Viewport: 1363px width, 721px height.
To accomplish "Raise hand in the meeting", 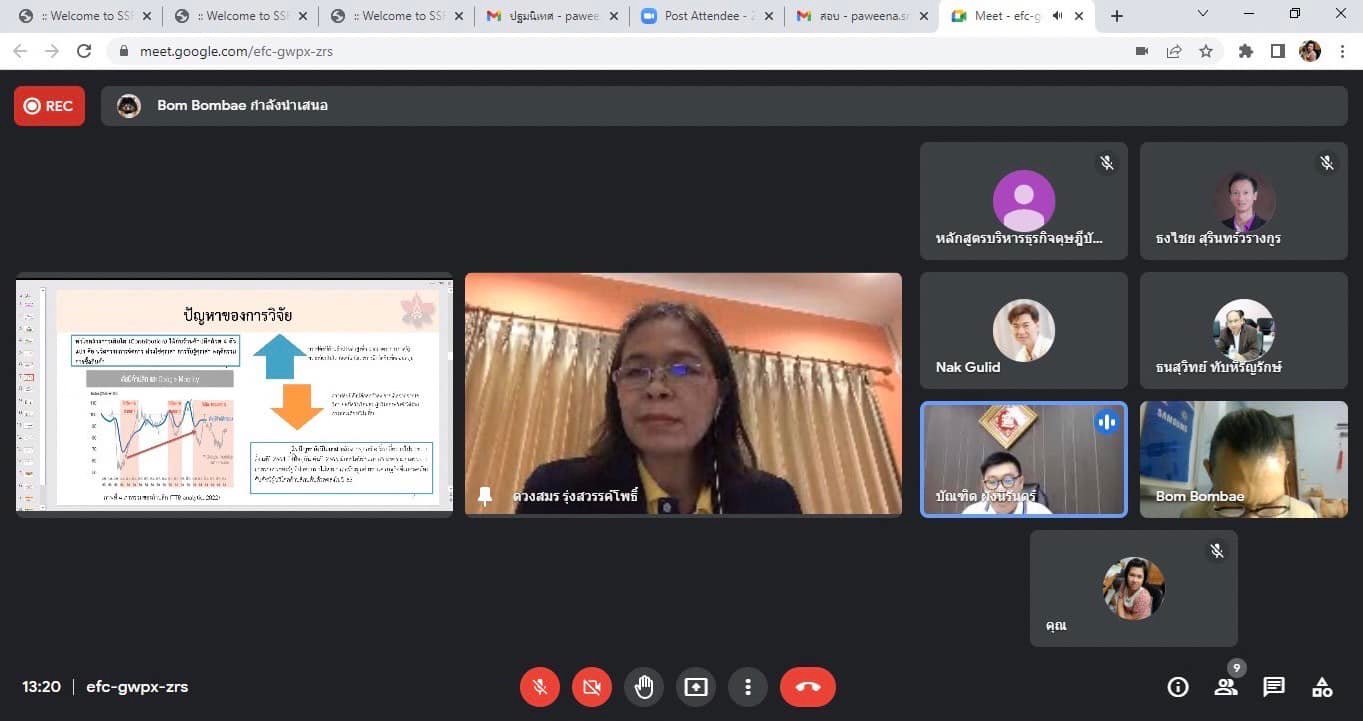I will pos(644,687).
